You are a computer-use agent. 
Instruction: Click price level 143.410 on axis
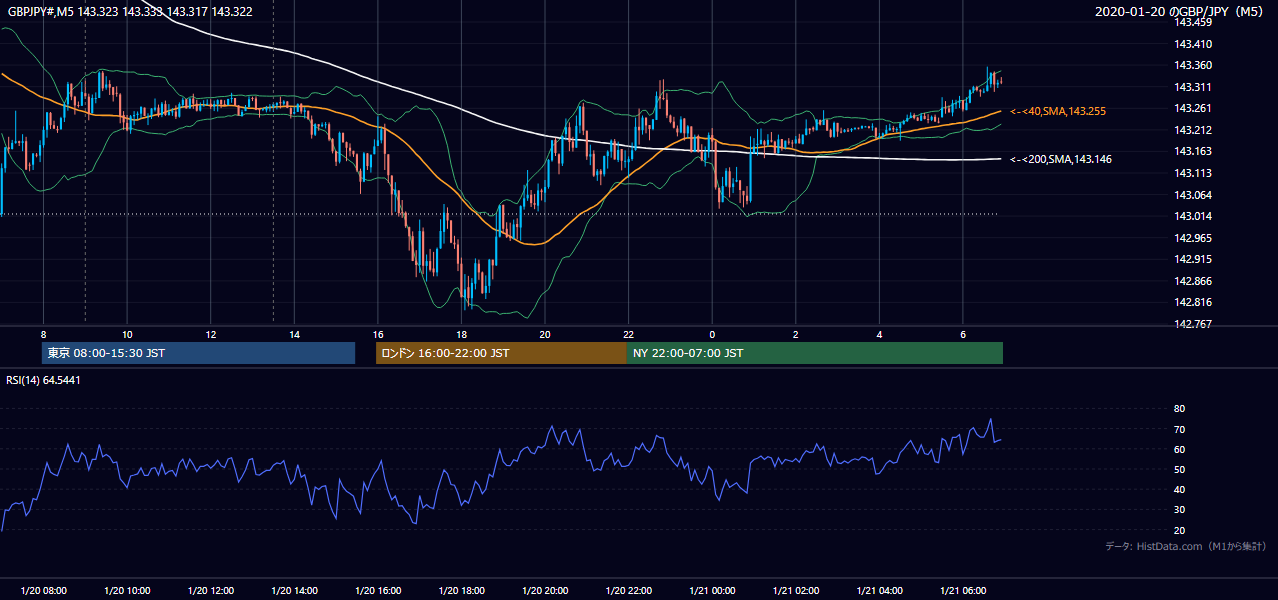coord(1193,44)
